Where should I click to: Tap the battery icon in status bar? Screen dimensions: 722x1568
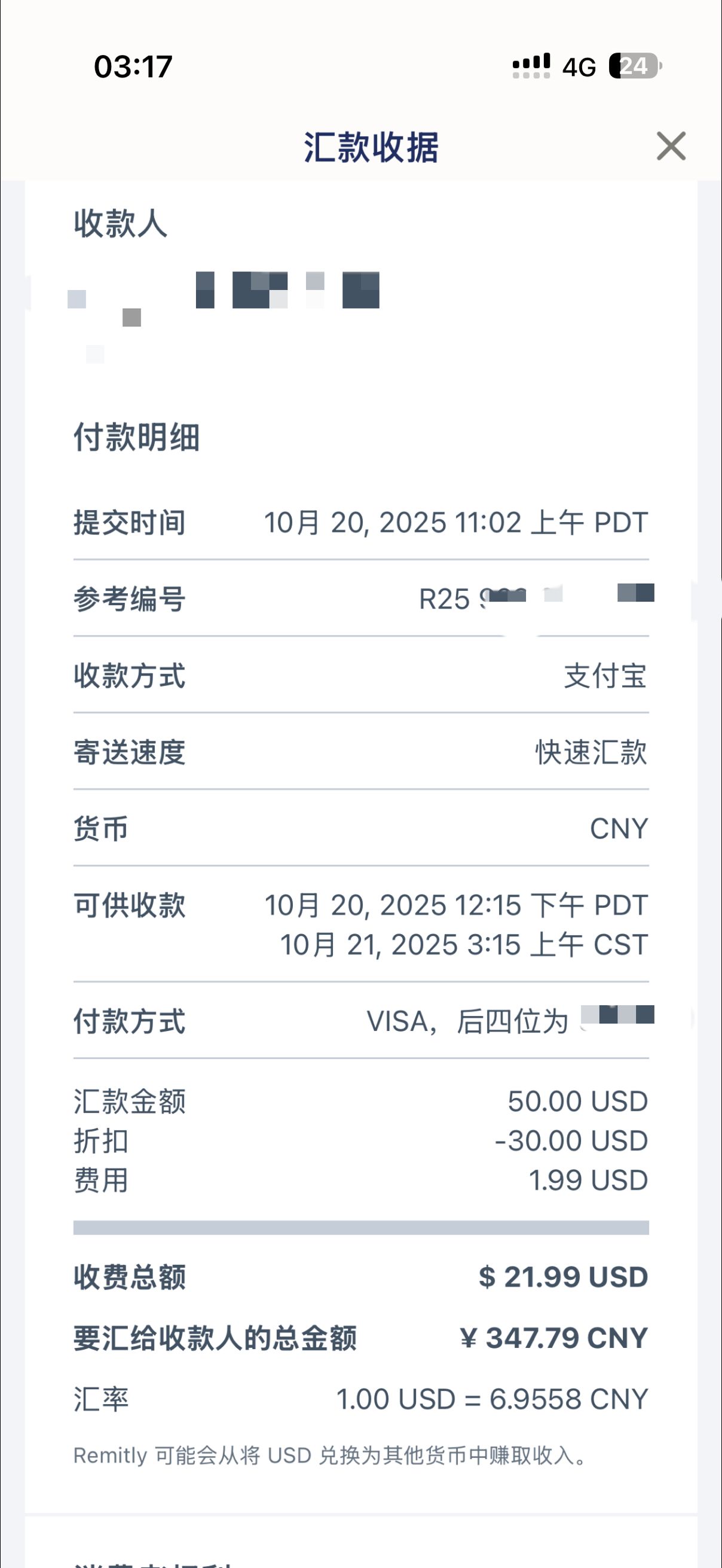click(634, 66)
